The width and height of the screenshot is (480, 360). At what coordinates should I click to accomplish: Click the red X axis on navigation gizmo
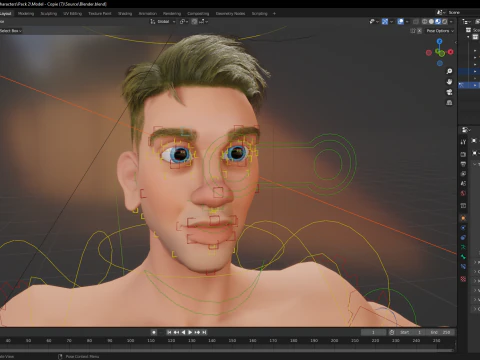(451, 52)
